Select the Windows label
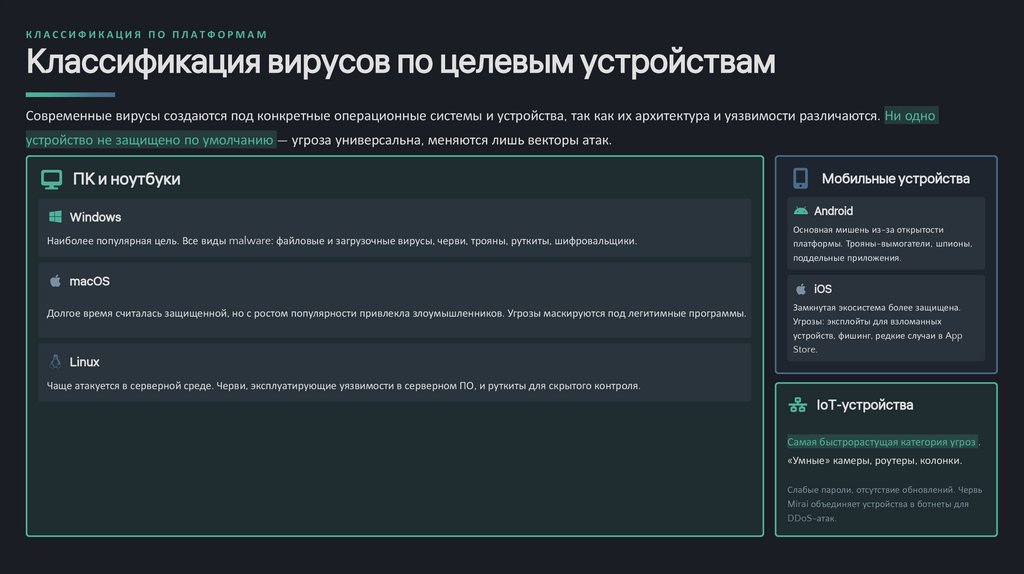This screenshot has width=1024, height=574. 95,217
